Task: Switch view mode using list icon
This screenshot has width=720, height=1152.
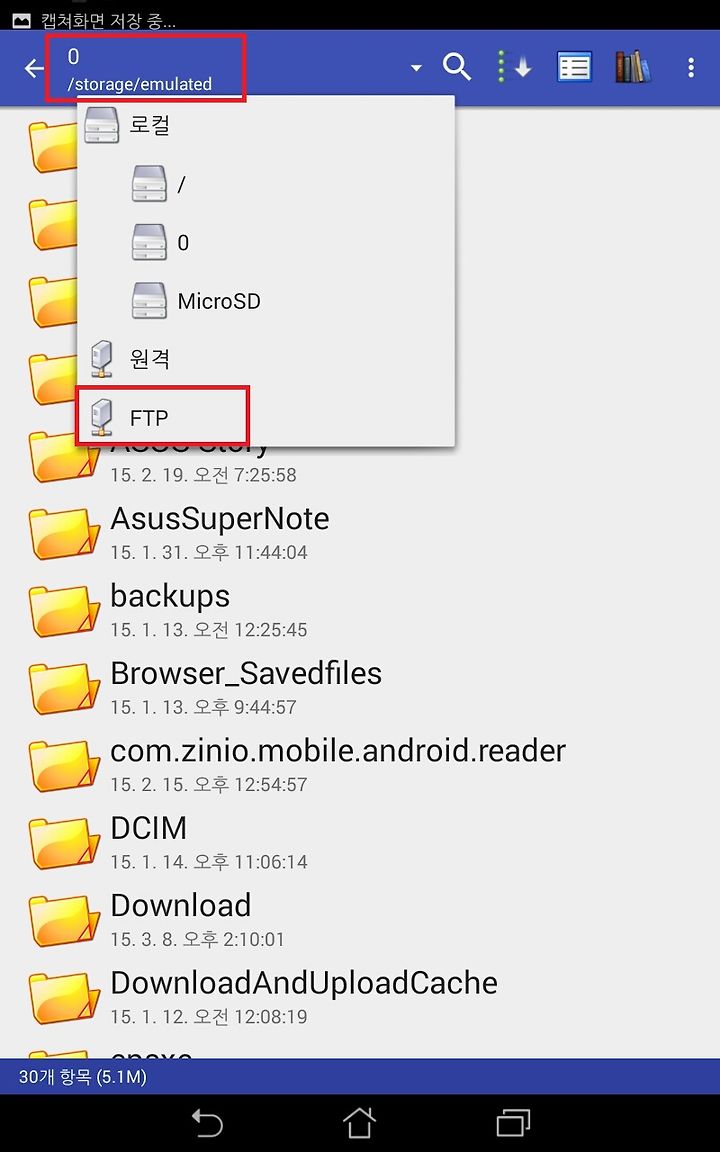Action: coord(574,67)
